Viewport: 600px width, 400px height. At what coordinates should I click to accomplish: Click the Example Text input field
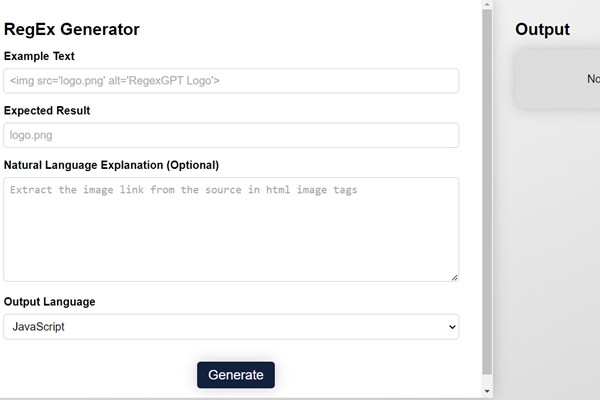[231, 81]
